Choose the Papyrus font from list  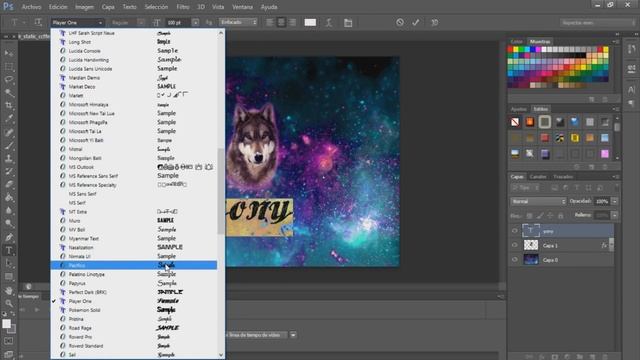coord(133,283)
